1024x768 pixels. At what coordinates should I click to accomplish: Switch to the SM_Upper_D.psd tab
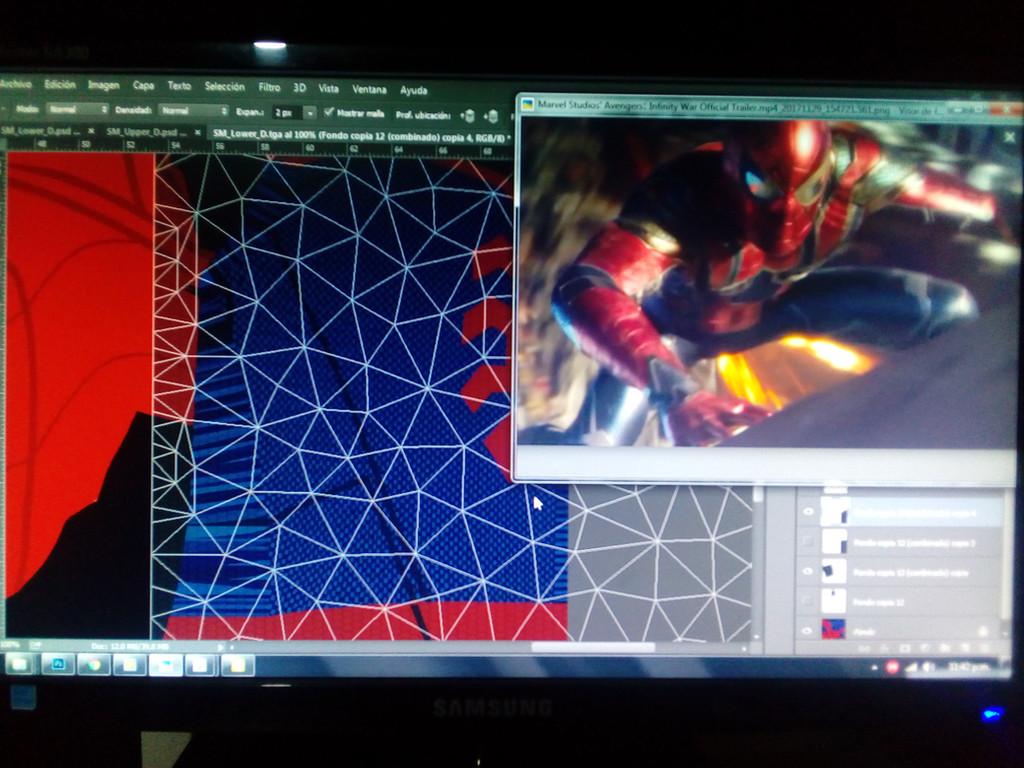(x=146, y=132)
